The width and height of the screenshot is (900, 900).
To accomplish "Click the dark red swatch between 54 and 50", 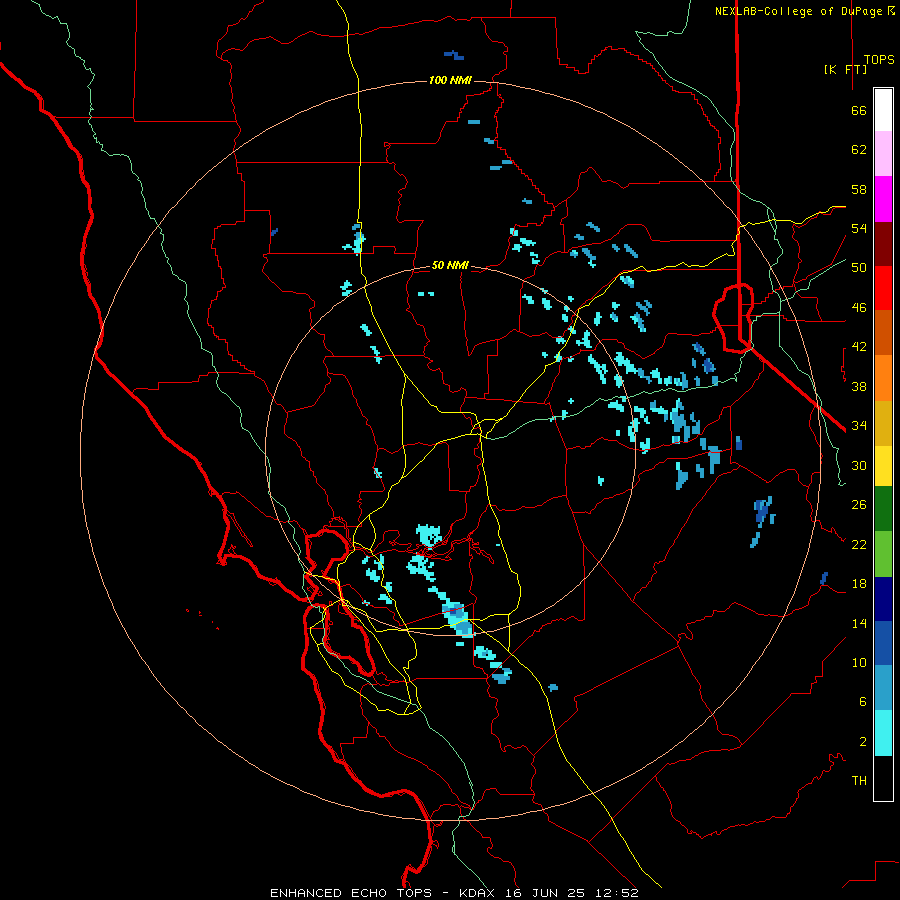I will 883,244.
